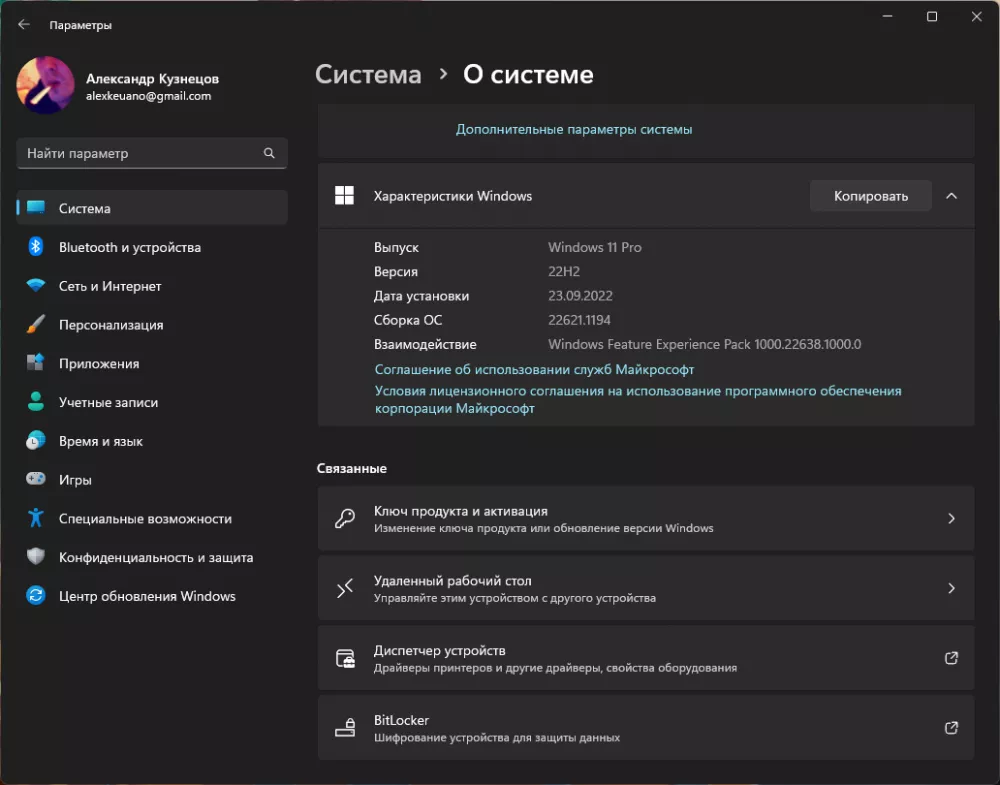Click the shield icon for Конфиденциальность и защита
Viewport: 1000px width, 785px height.
pyautogui.click(x=36, y=557)
